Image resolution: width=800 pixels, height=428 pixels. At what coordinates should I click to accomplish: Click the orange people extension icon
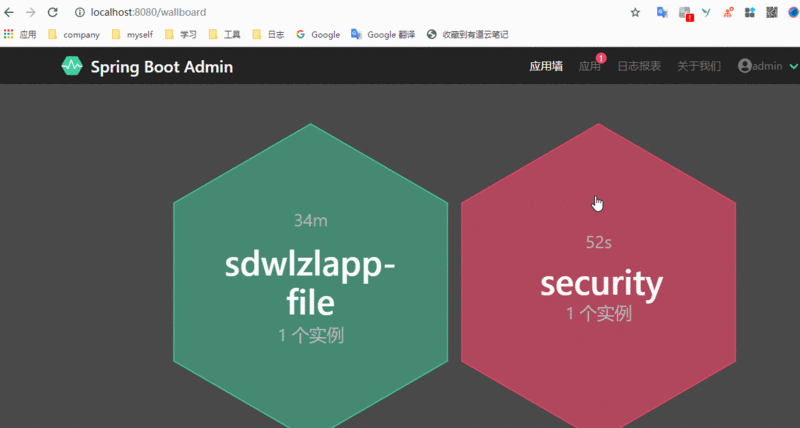[728, 12]
